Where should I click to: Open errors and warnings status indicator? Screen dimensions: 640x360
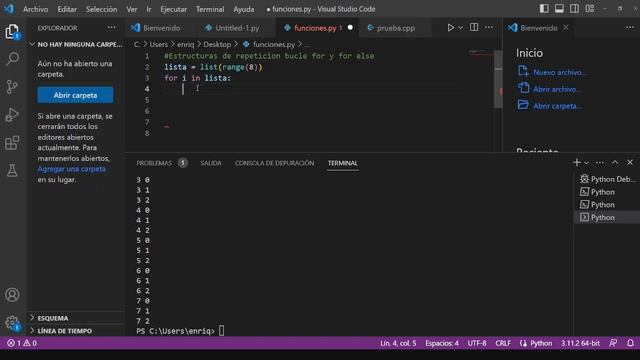(x=22, y=343)
